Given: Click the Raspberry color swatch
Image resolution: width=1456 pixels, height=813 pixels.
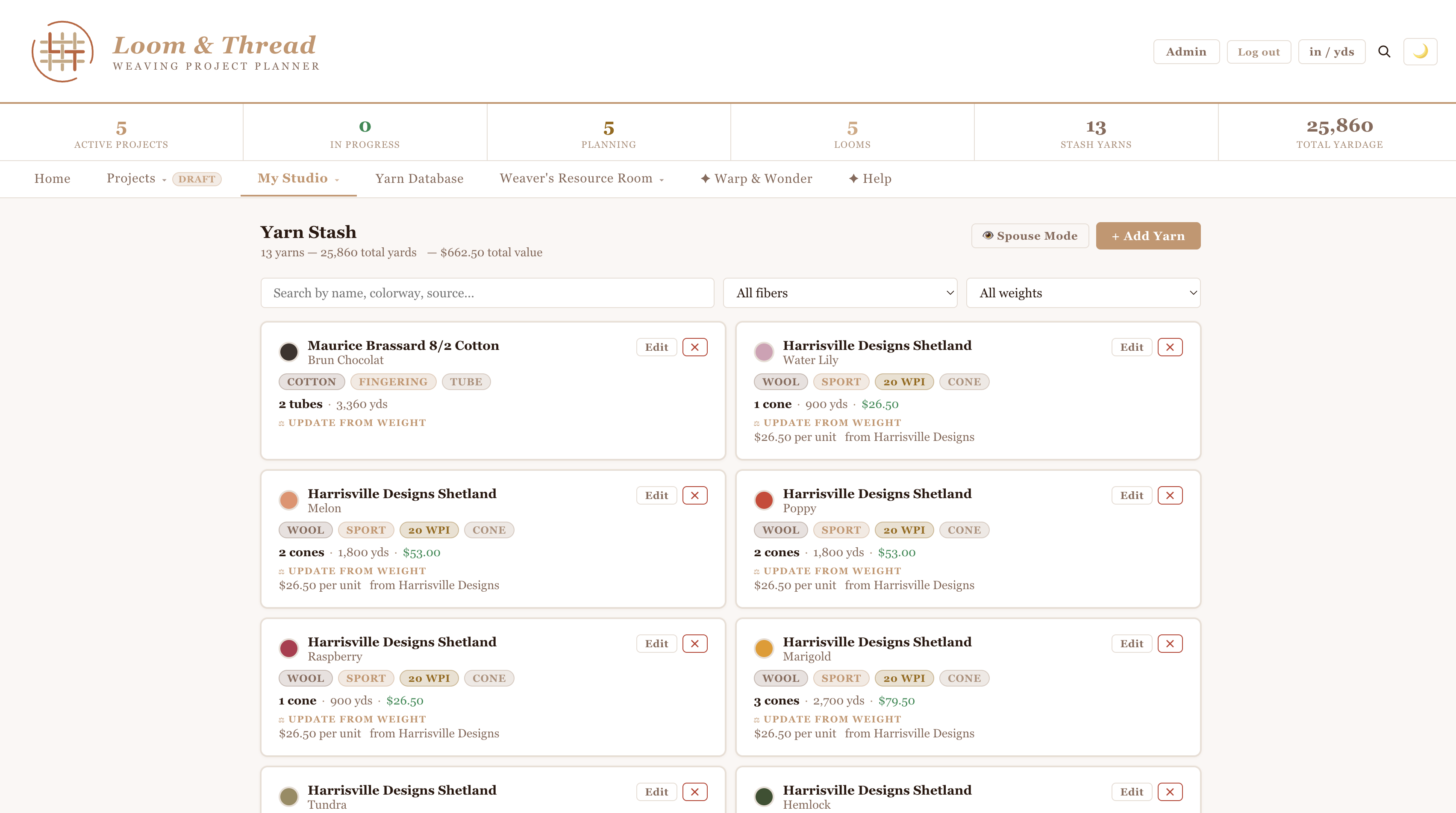Looking at the screenshot, I should 289,648.
